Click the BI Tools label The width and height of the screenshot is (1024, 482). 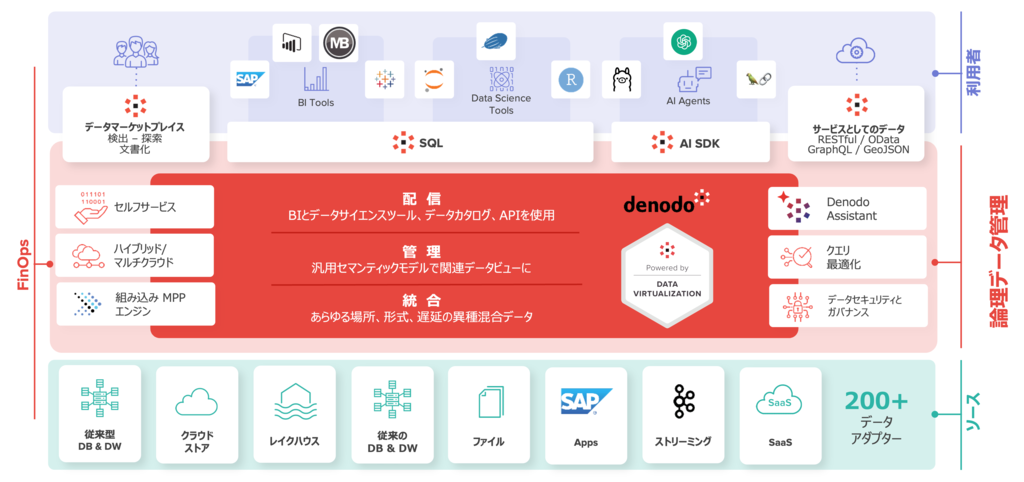(x=316, y=103)
